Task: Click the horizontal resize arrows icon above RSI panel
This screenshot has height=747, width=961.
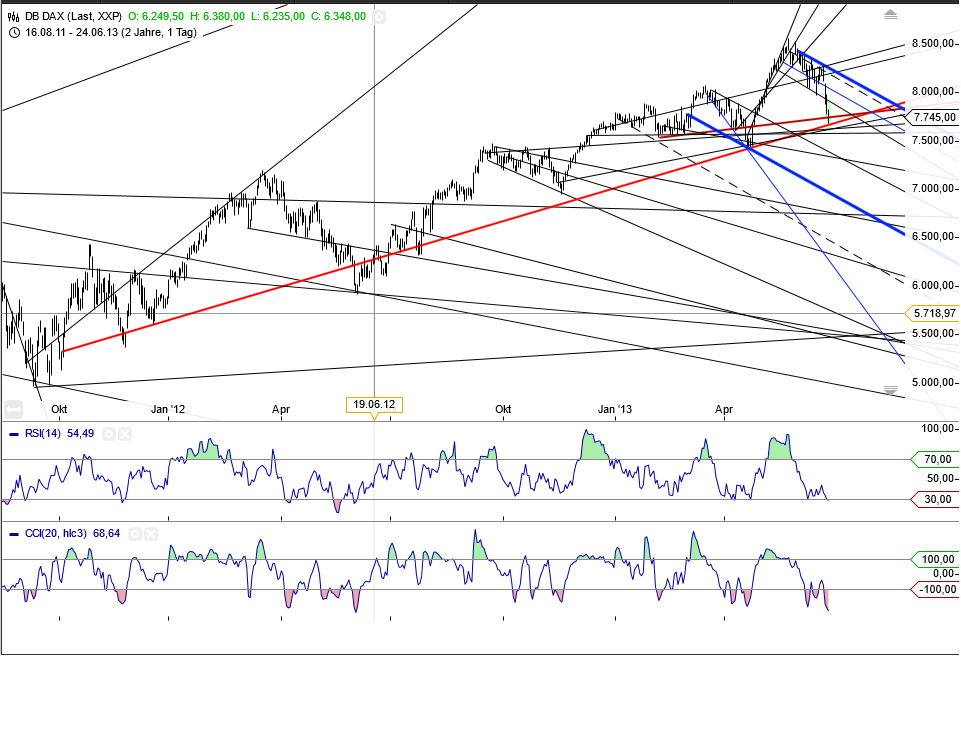Action: point(12,407)
